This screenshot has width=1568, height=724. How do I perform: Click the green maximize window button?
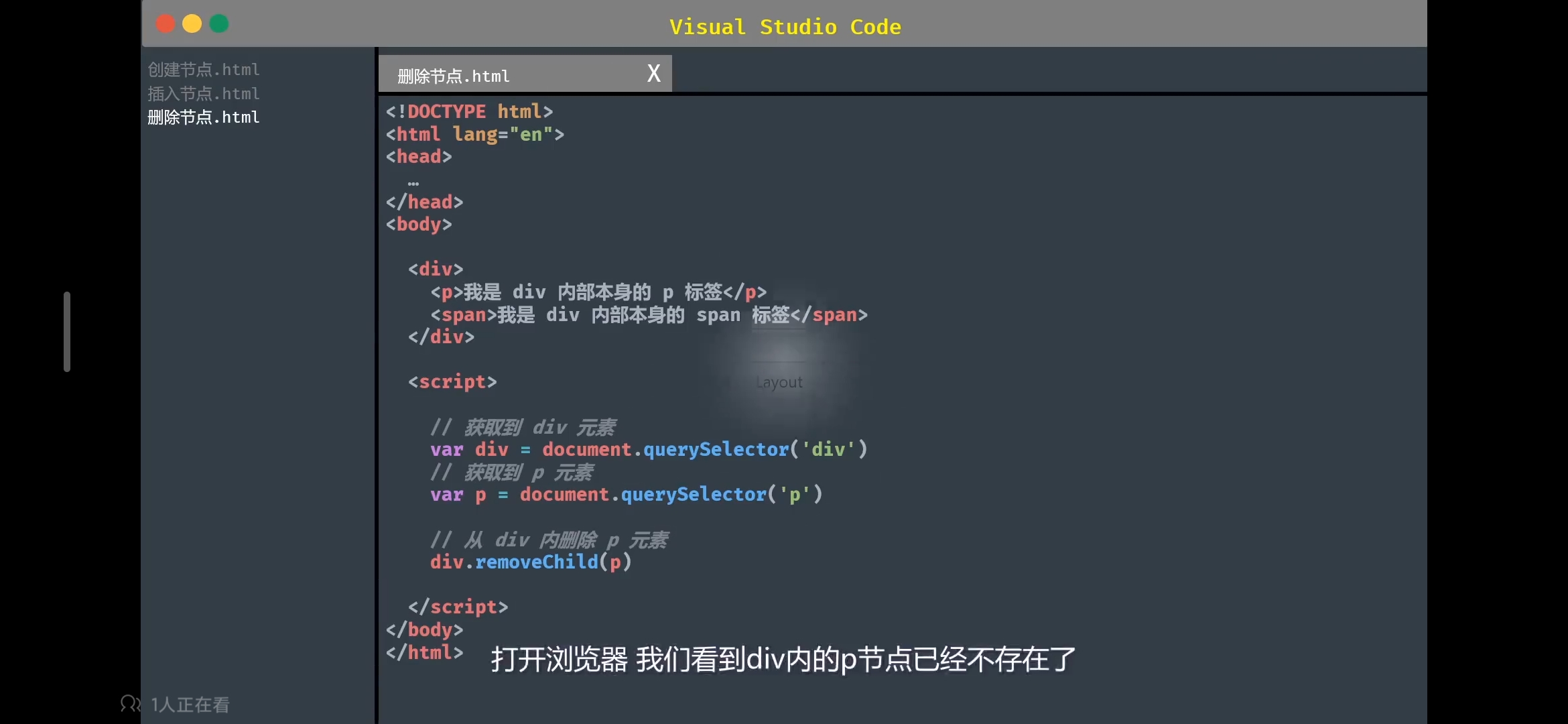(219, 24)
